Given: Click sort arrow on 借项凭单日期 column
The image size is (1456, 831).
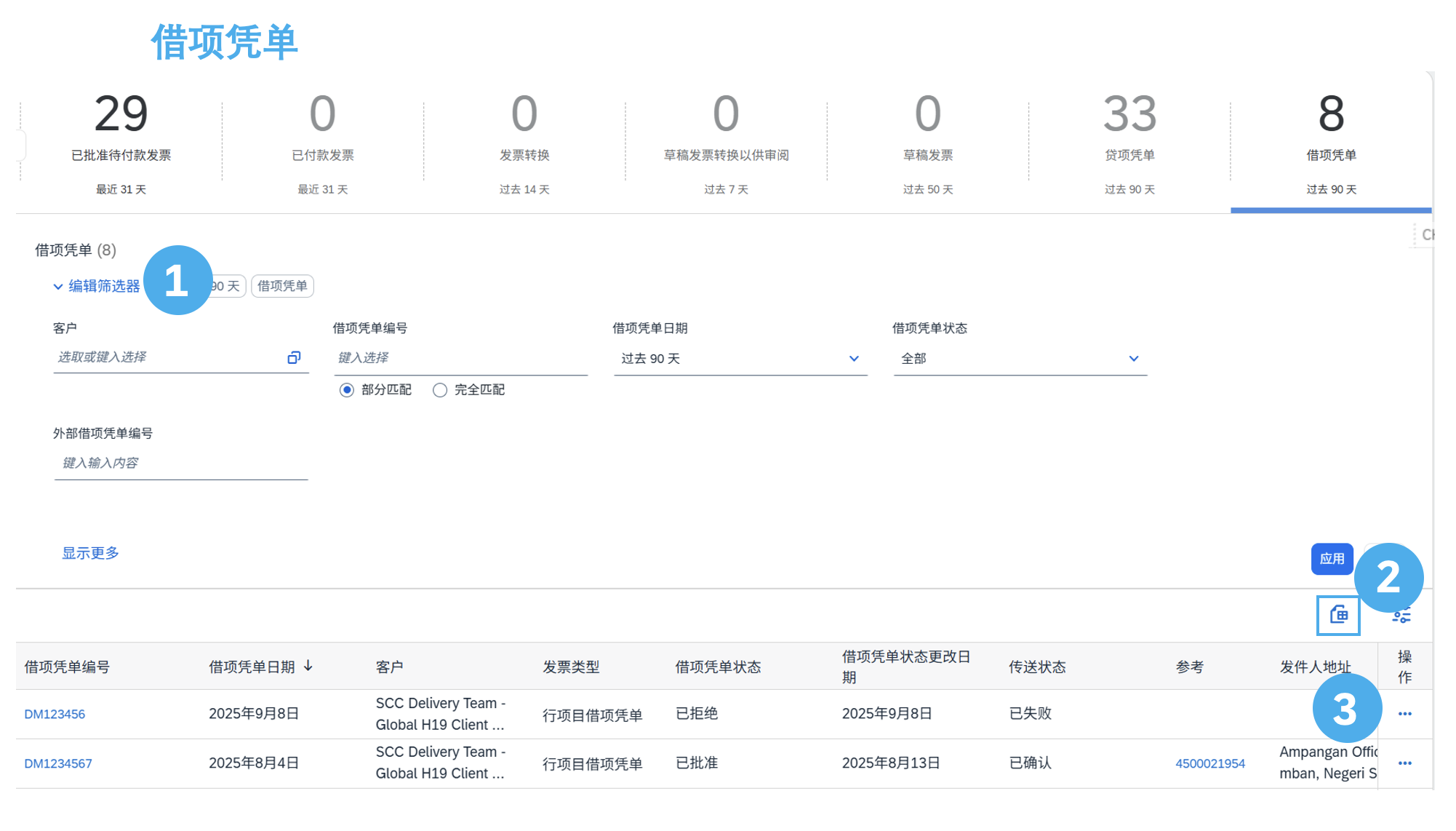Looking at the screenshot, I should tap(308, 666).
